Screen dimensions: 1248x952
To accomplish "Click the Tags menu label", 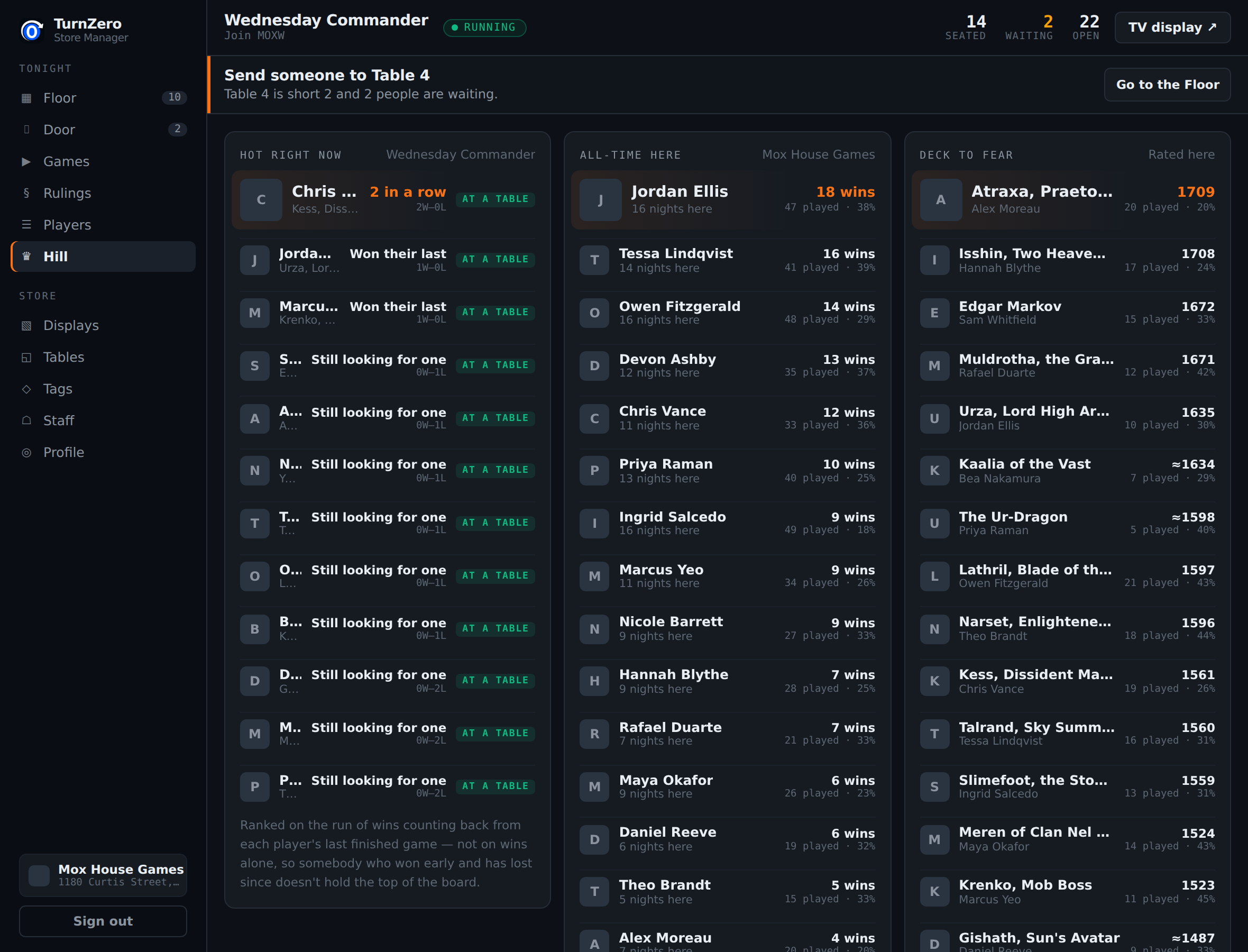I will coord(58,389).
